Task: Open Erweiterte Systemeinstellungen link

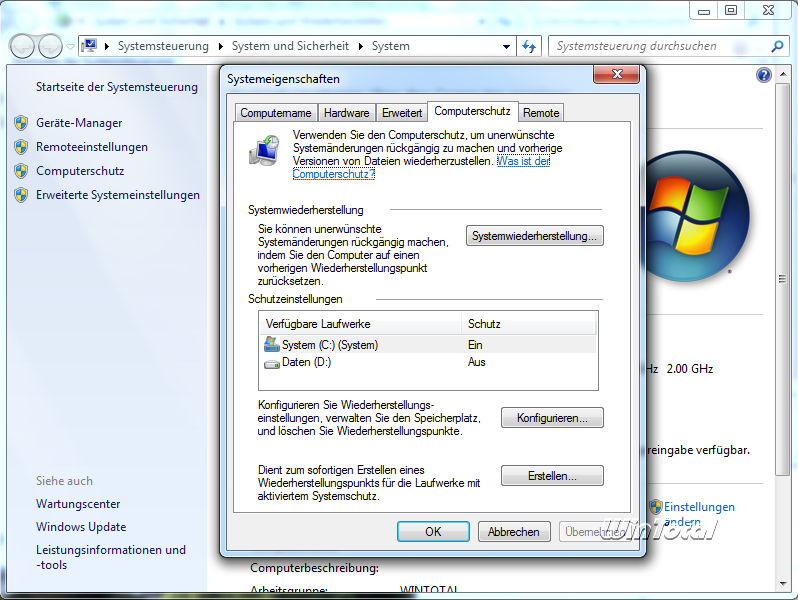Action: coord(118,195)
